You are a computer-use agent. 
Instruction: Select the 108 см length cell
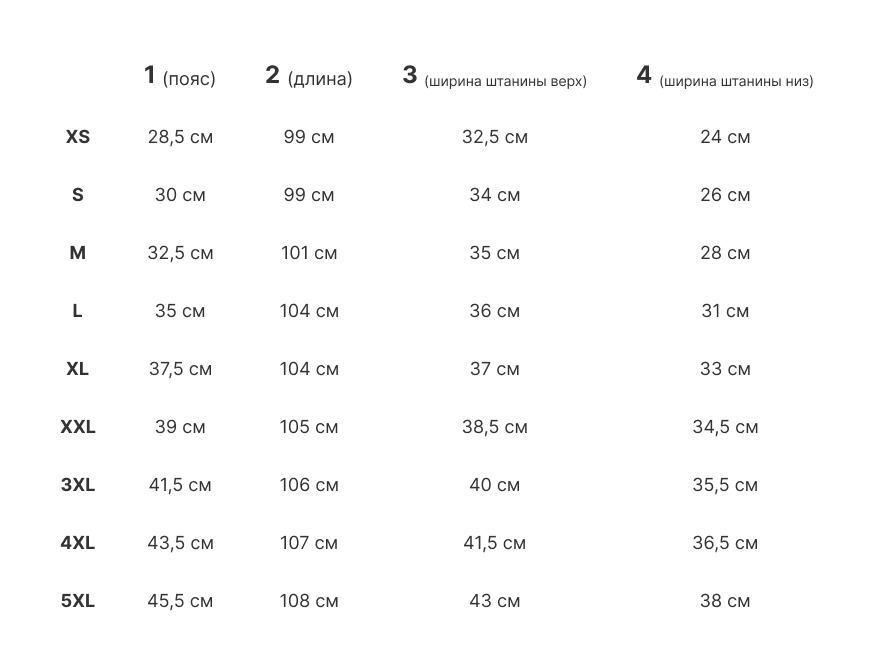[x=309, y=601]
